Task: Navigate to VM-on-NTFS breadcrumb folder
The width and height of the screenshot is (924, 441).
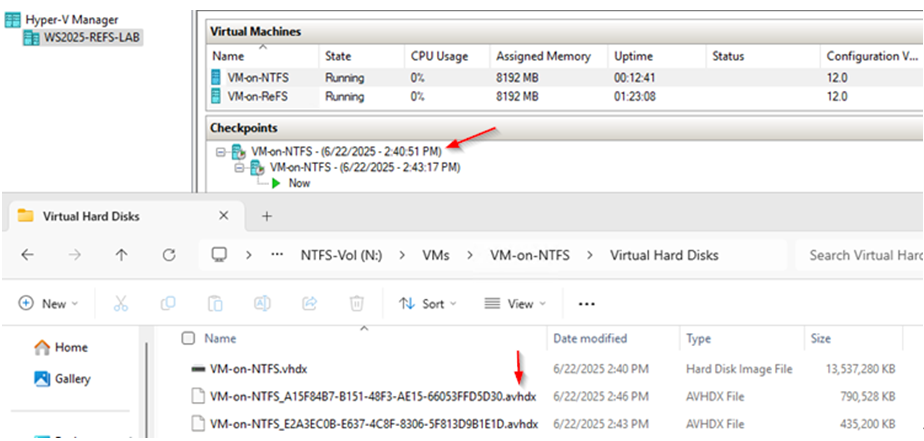Action: pos(530,255)
